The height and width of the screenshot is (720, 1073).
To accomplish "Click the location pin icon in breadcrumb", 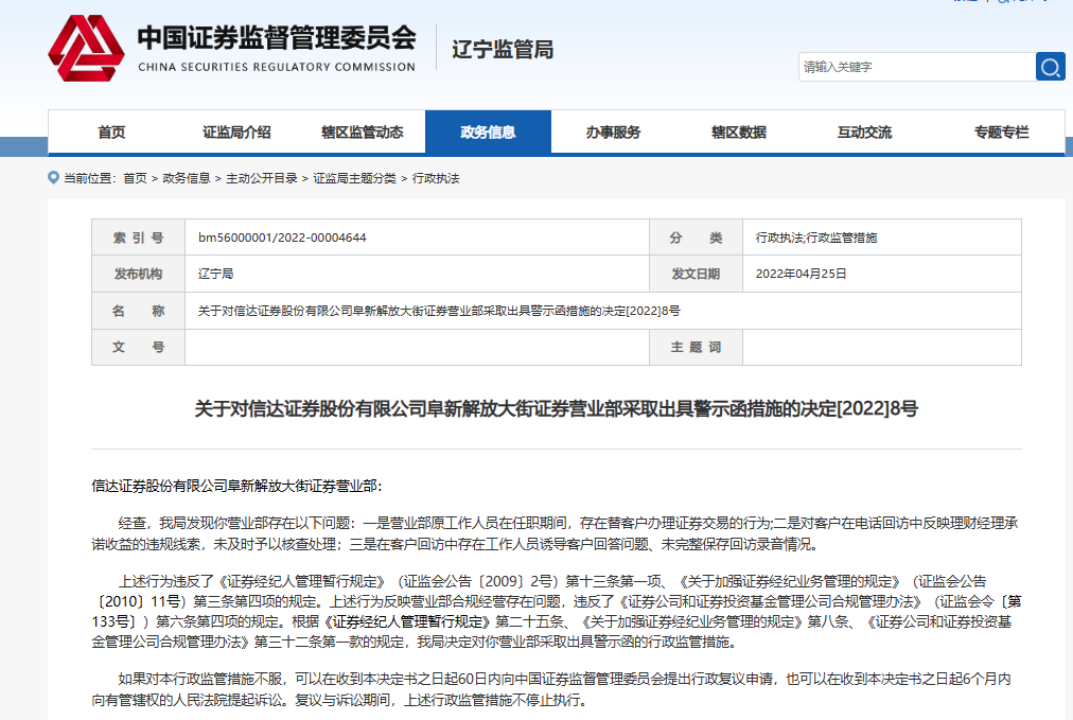I will click(x=54, y=178).
